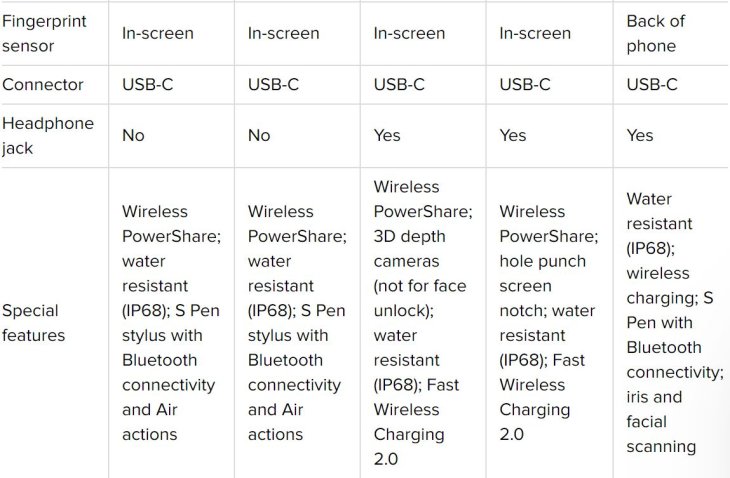Click the leftmost "USB-C" connector cell
730x478 pixels.
(147, 84)
